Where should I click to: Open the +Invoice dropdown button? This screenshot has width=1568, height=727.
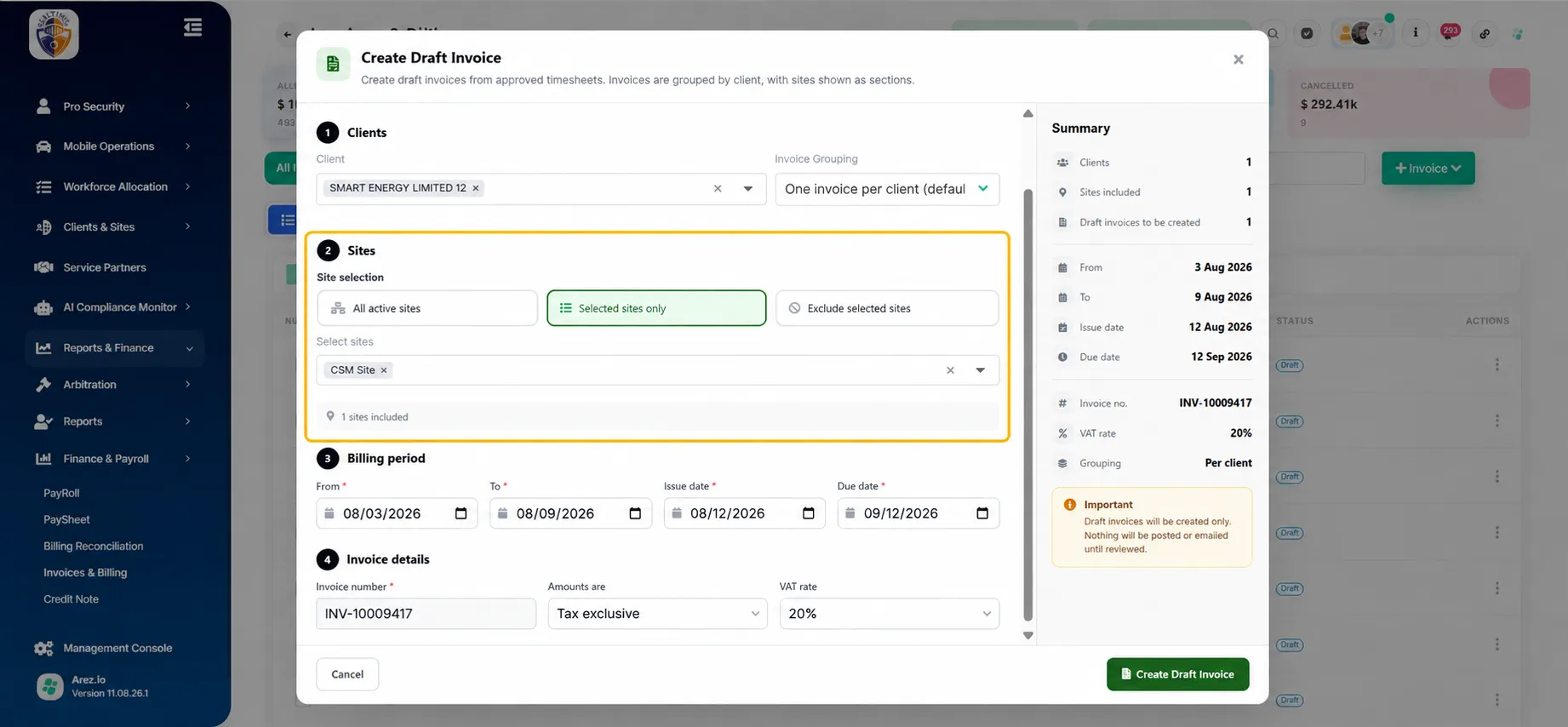coord(1428,169)
